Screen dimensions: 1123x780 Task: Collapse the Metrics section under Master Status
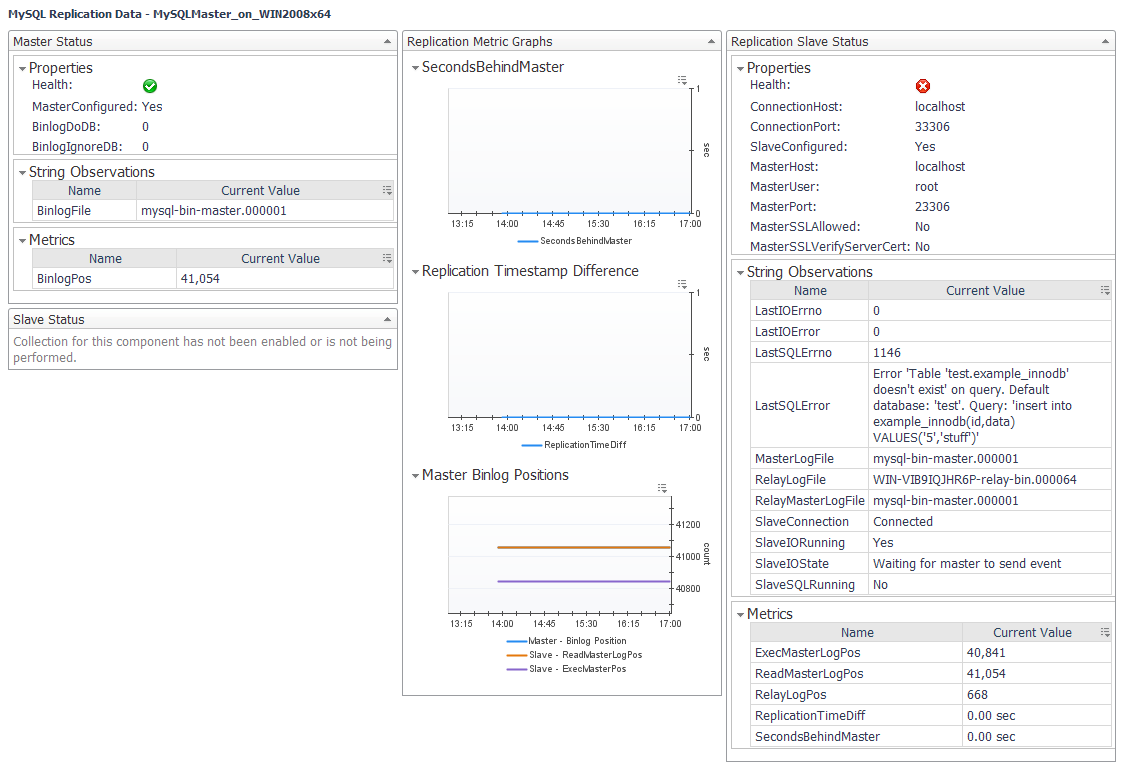pos(22,241)
